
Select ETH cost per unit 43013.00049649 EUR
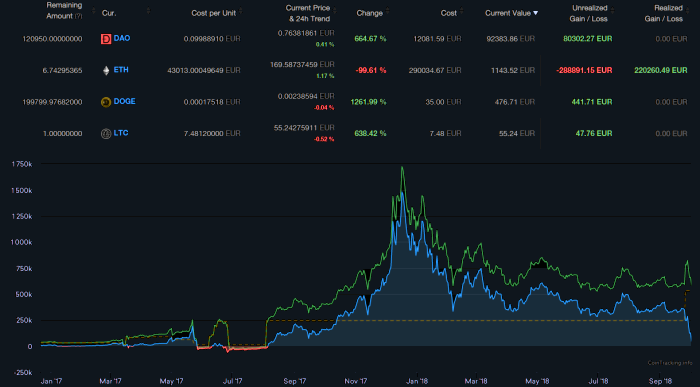tap(204, 71)
